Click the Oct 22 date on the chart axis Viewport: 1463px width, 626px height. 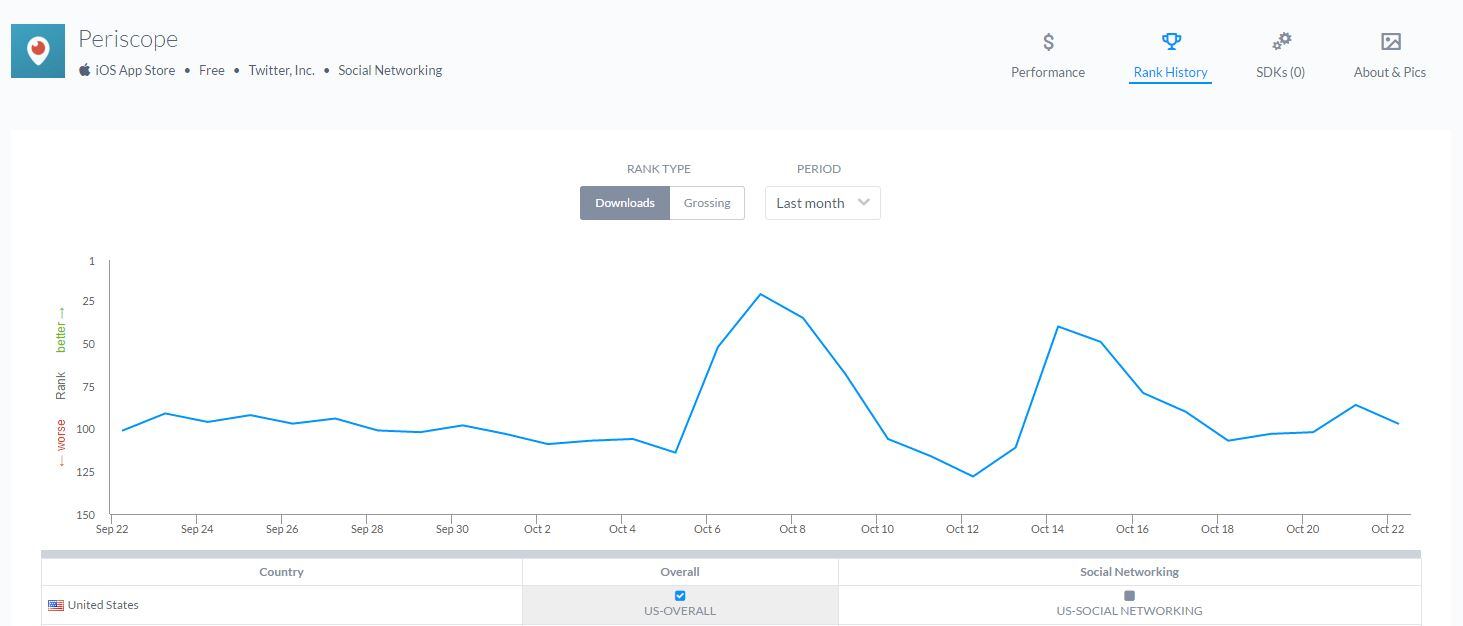pyautogui.click(x=1388, y=529)
